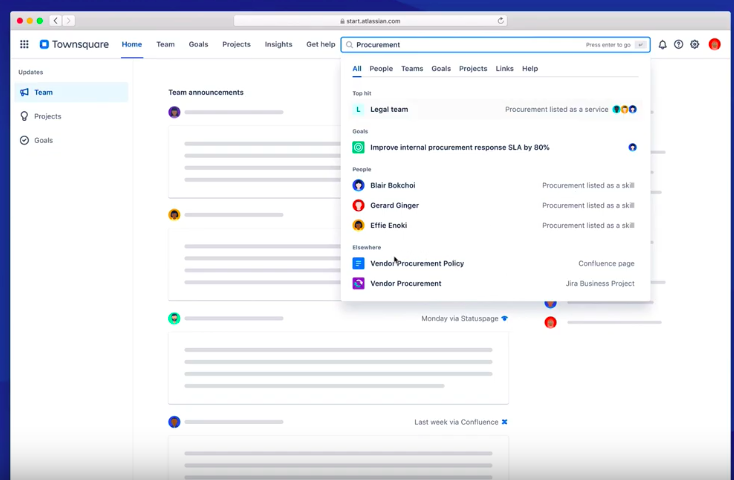The width and height of the screenshot is (734, 480).
Task: Select the Legal team top hit
Action: [494, 109]
